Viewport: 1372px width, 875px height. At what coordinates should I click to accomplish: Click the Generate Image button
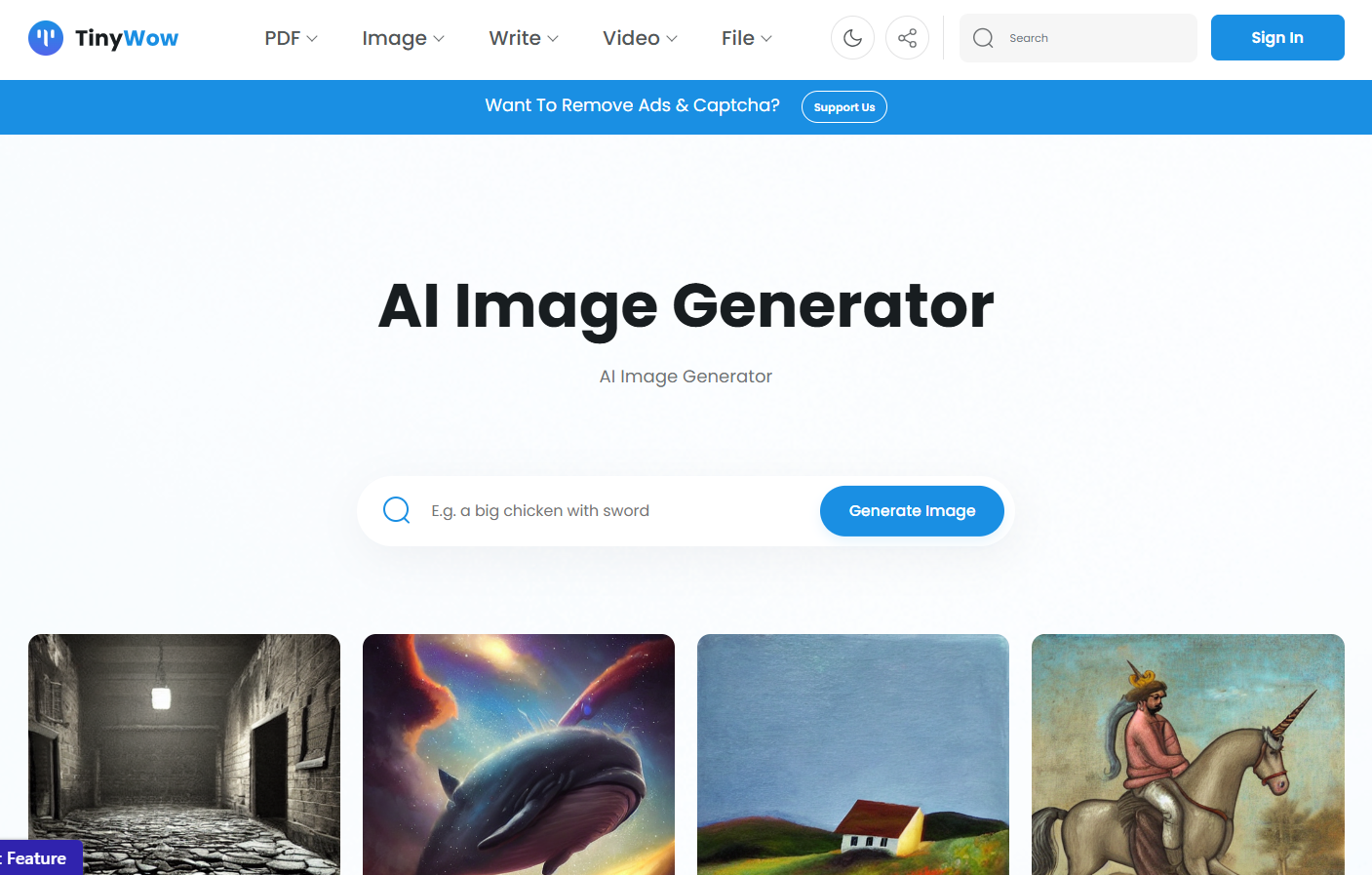tap(912, 511)
